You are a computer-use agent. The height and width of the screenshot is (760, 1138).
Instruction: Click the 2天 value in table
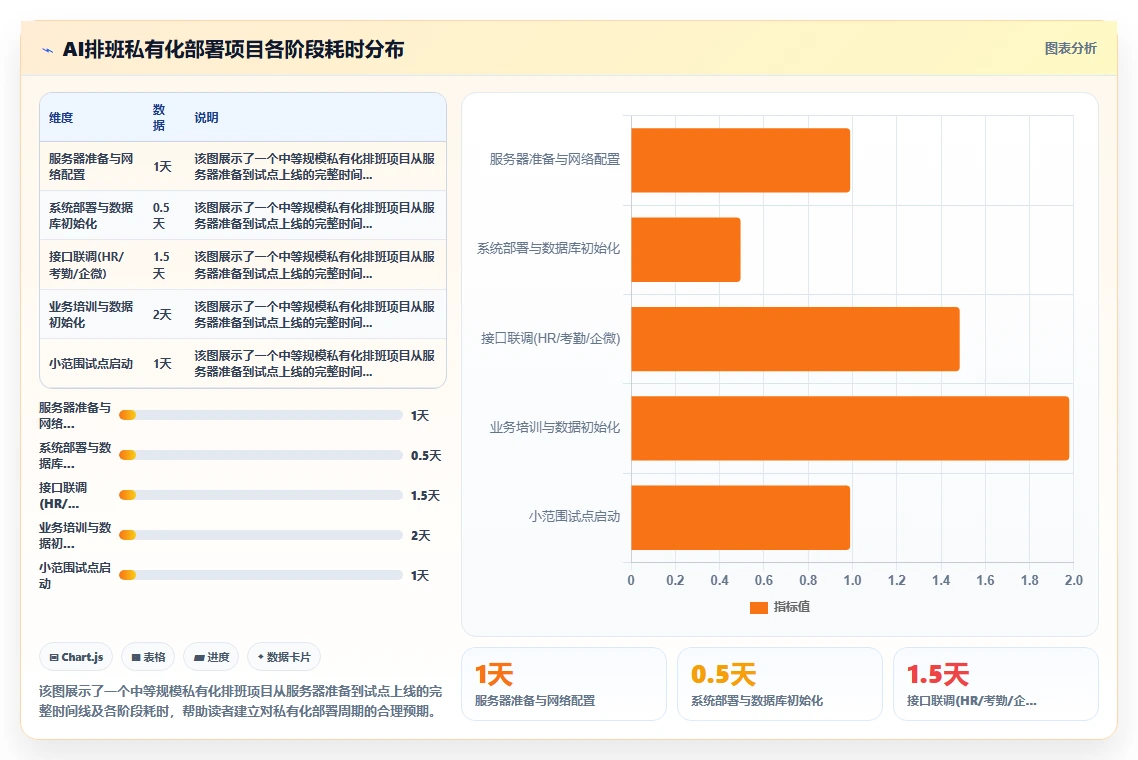162,314
